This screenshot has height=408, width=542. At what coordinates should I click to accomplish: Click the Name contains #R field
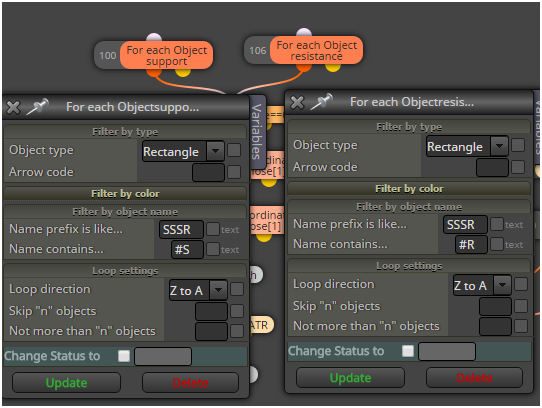coord(471,244)
